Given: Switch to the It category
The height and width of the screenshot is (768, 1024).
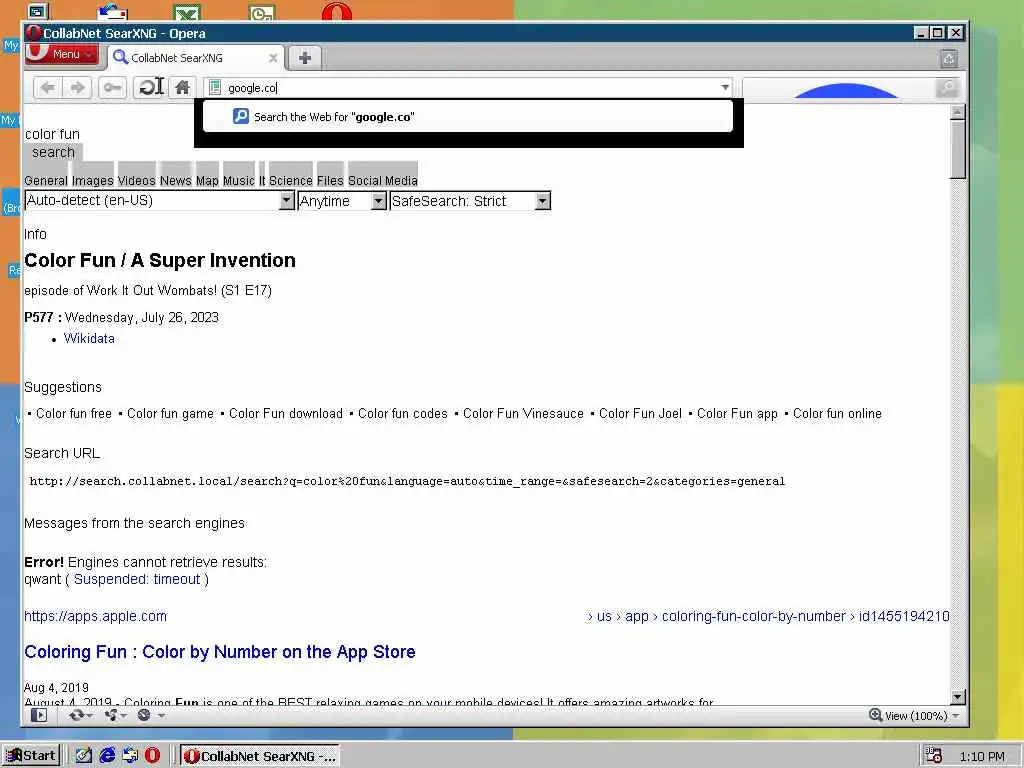Looking at the screenshot, I should [x=262, y=180].
